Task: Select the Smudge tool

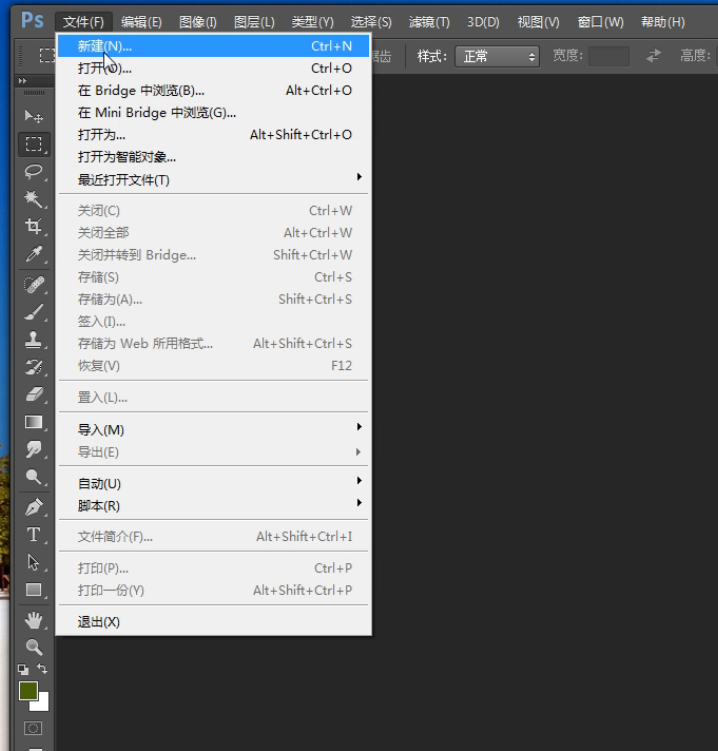Action: [x=34, y=449]
